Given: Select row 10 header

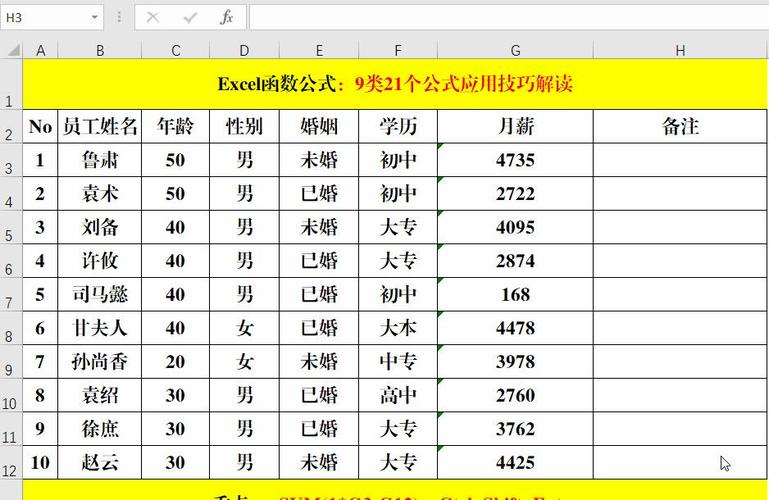Looking at the screenshot, I should pyautogui.click(x=11, y=396).
